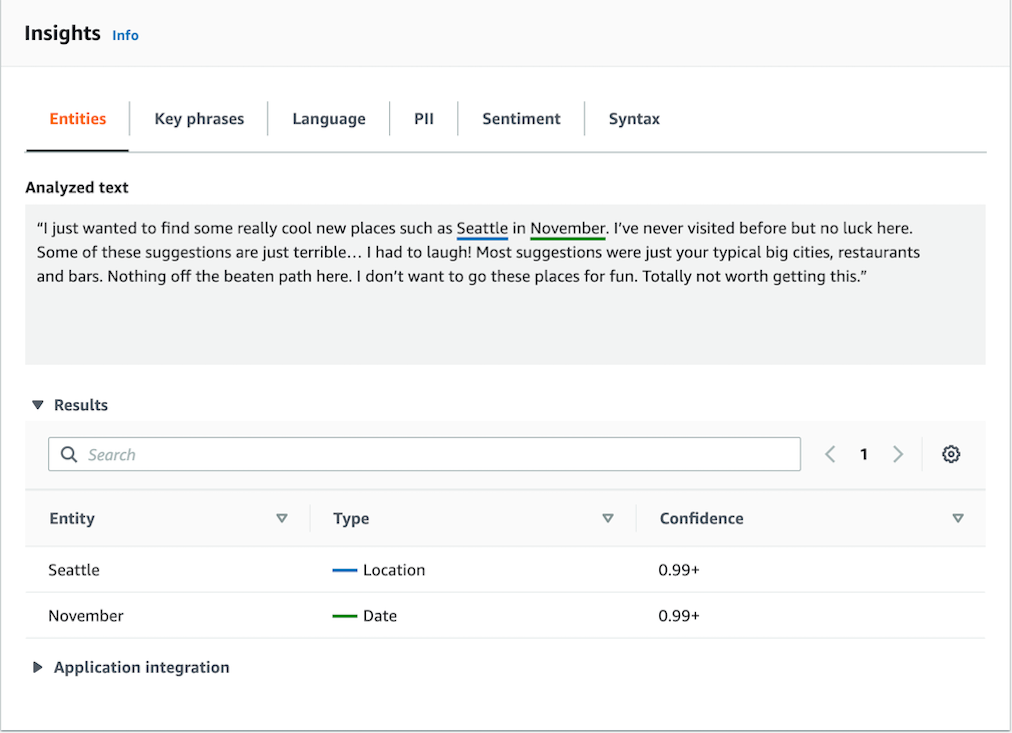Screen dimensions: 1012x733
Task: Open the table preferences gear icon
Action: pos(951,453)
